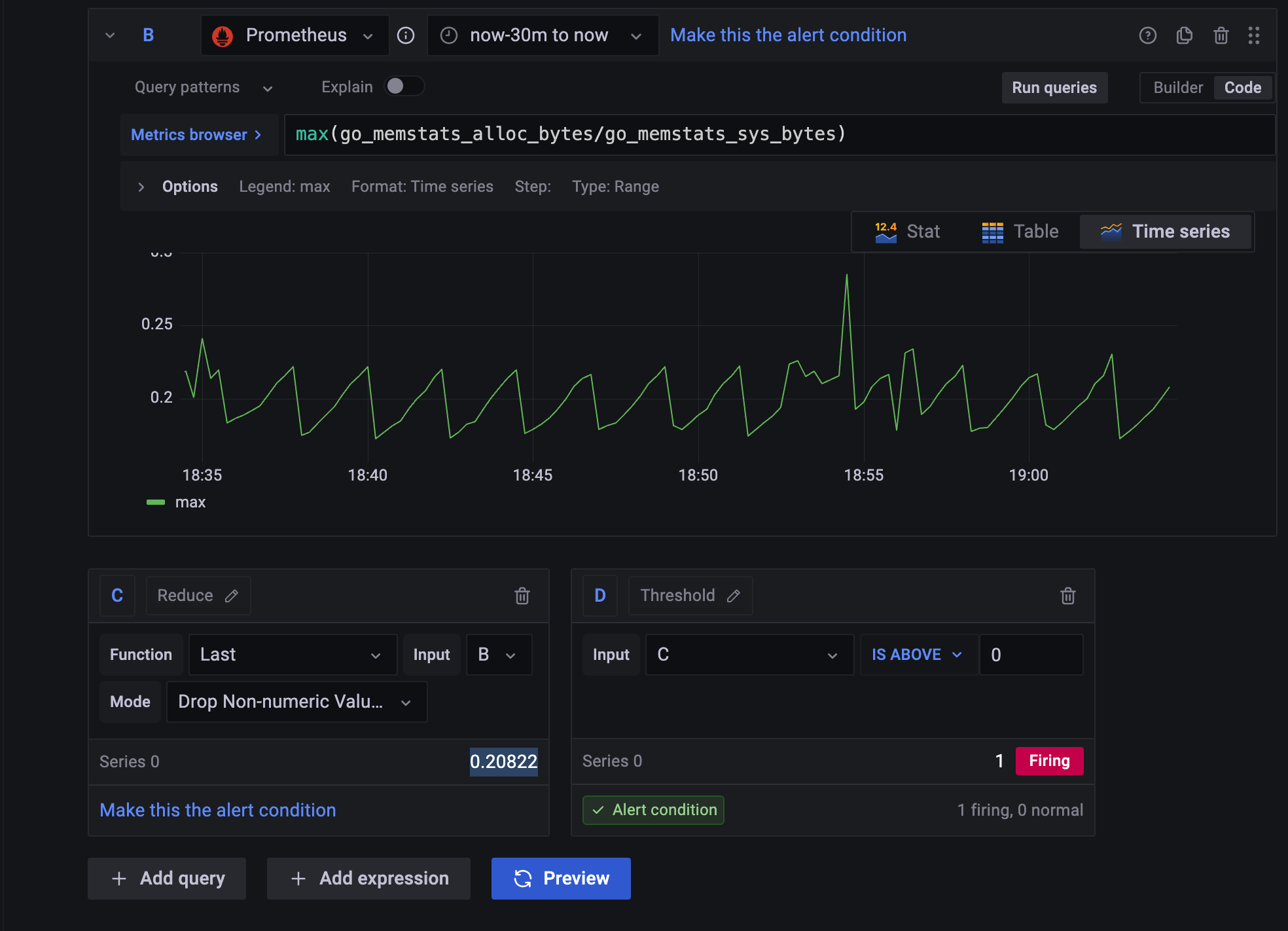Toggle the Explain switch on

(x=404, y=86)
